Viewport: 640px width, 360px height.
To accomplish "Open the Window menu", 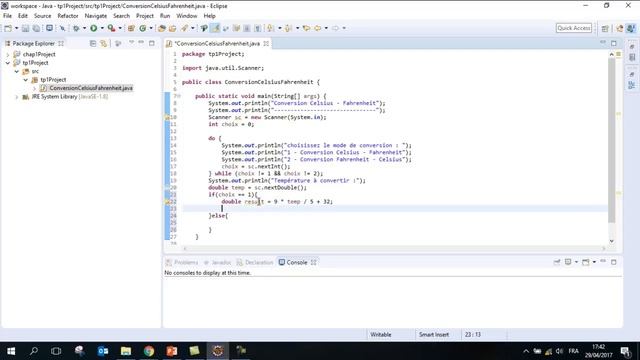I will click(x=187, y=16).
